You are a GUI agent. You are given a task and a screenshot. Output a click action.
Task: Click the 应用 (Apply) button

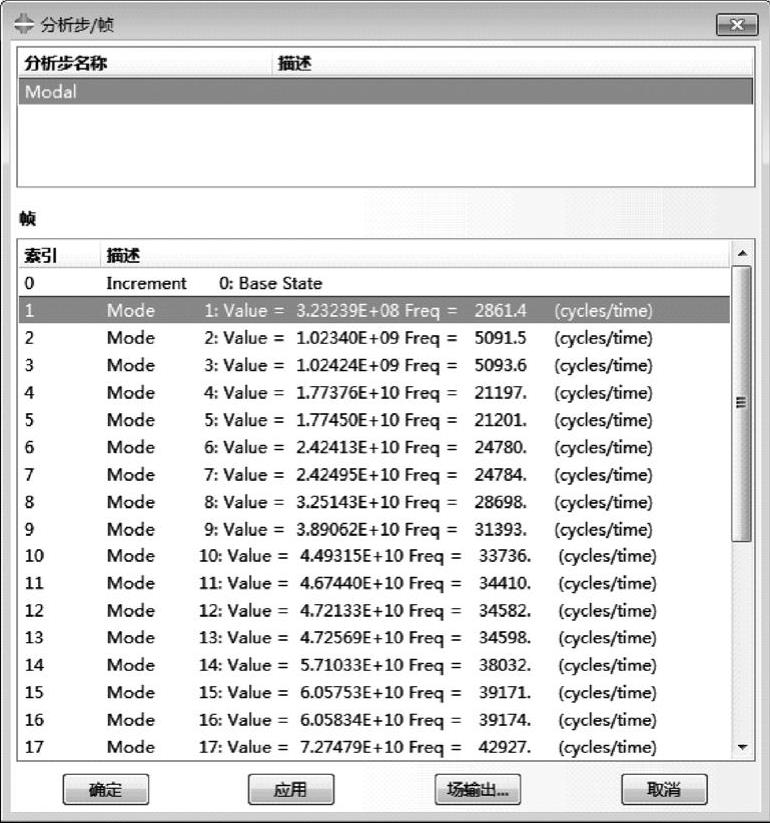pos(291,789)
